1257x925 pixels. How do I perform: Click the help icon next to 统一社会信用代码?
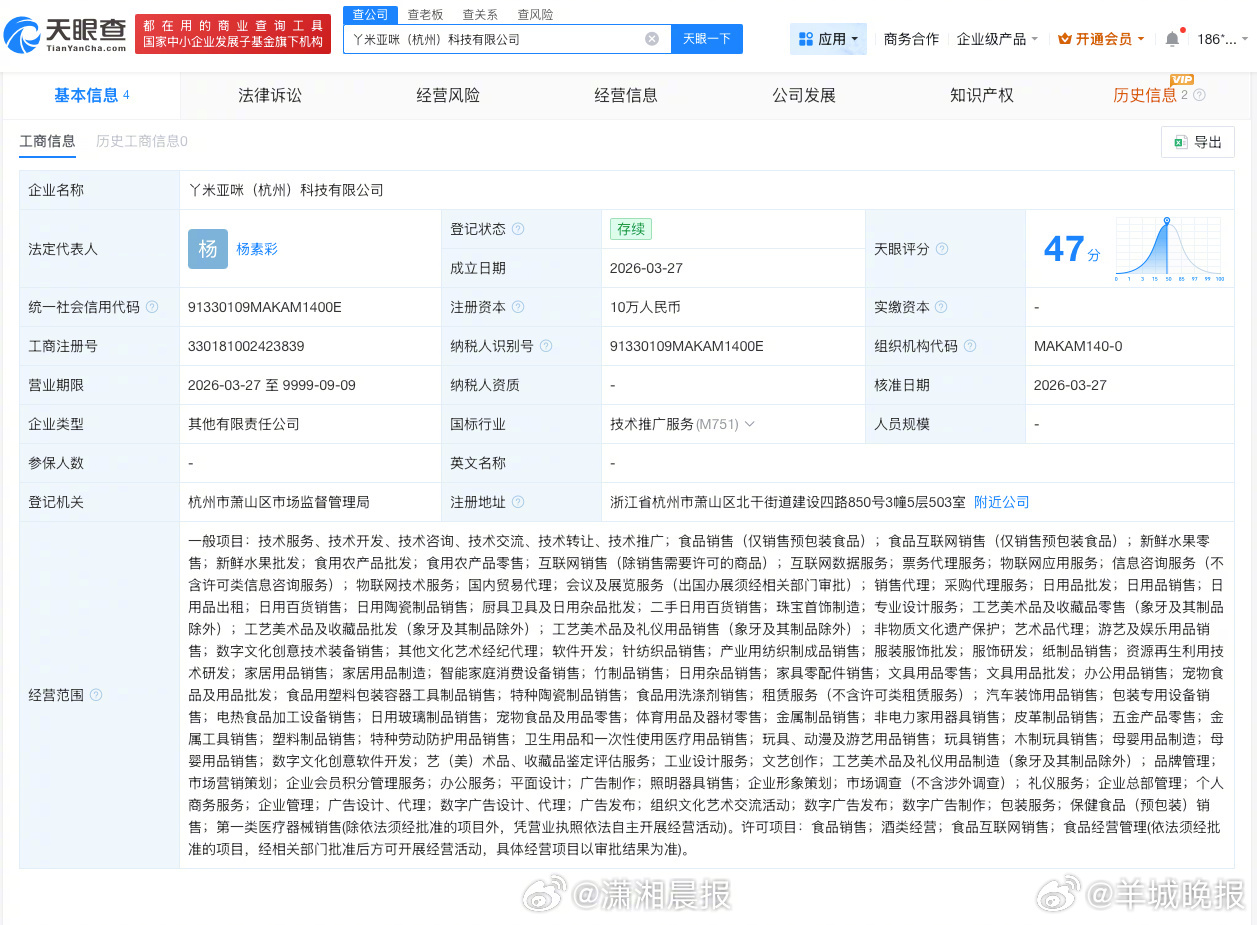click(152, 307)
